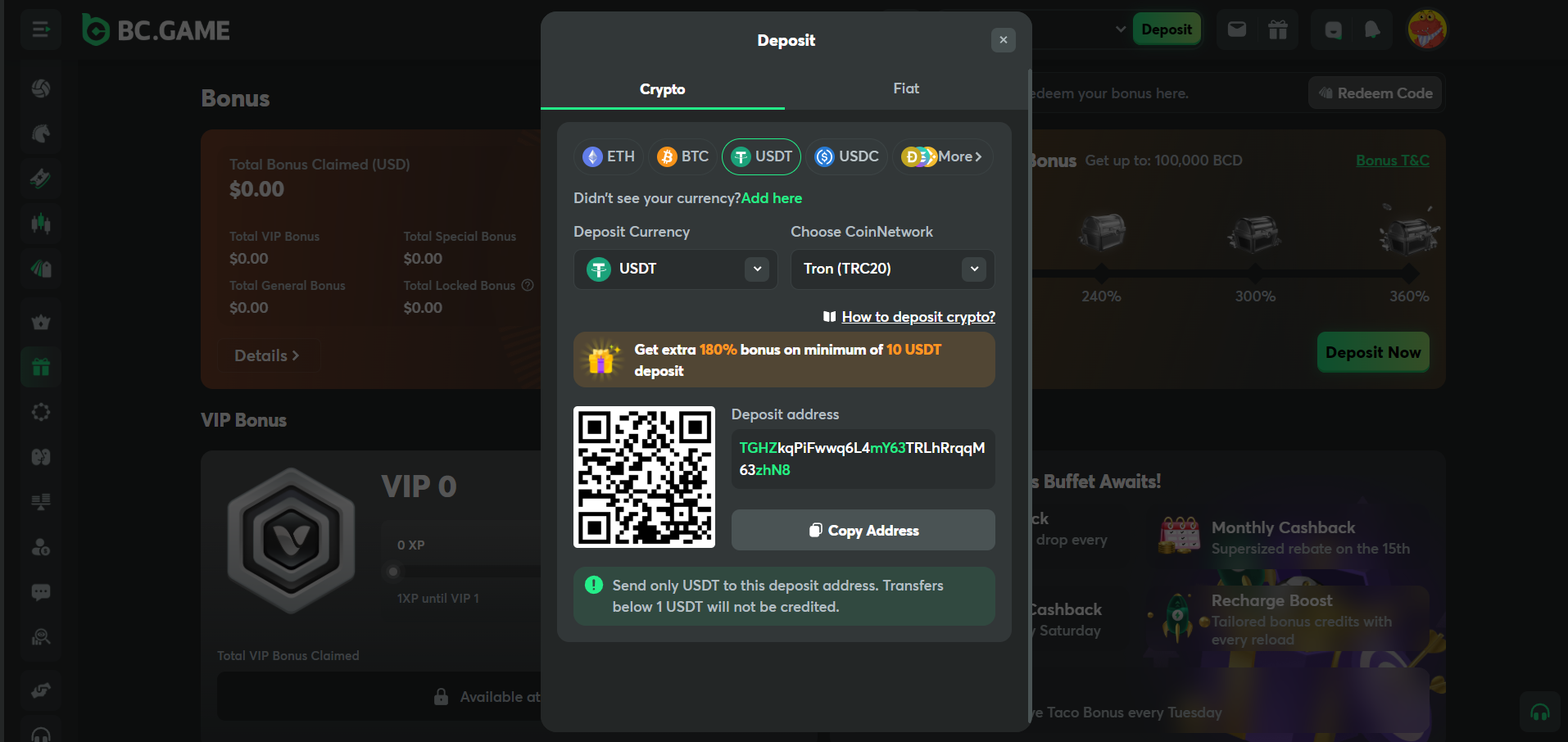Click the BC.GAME logo
This screenshot has height=742, width=1568.
pyautogui.click(x=156, y=30)
